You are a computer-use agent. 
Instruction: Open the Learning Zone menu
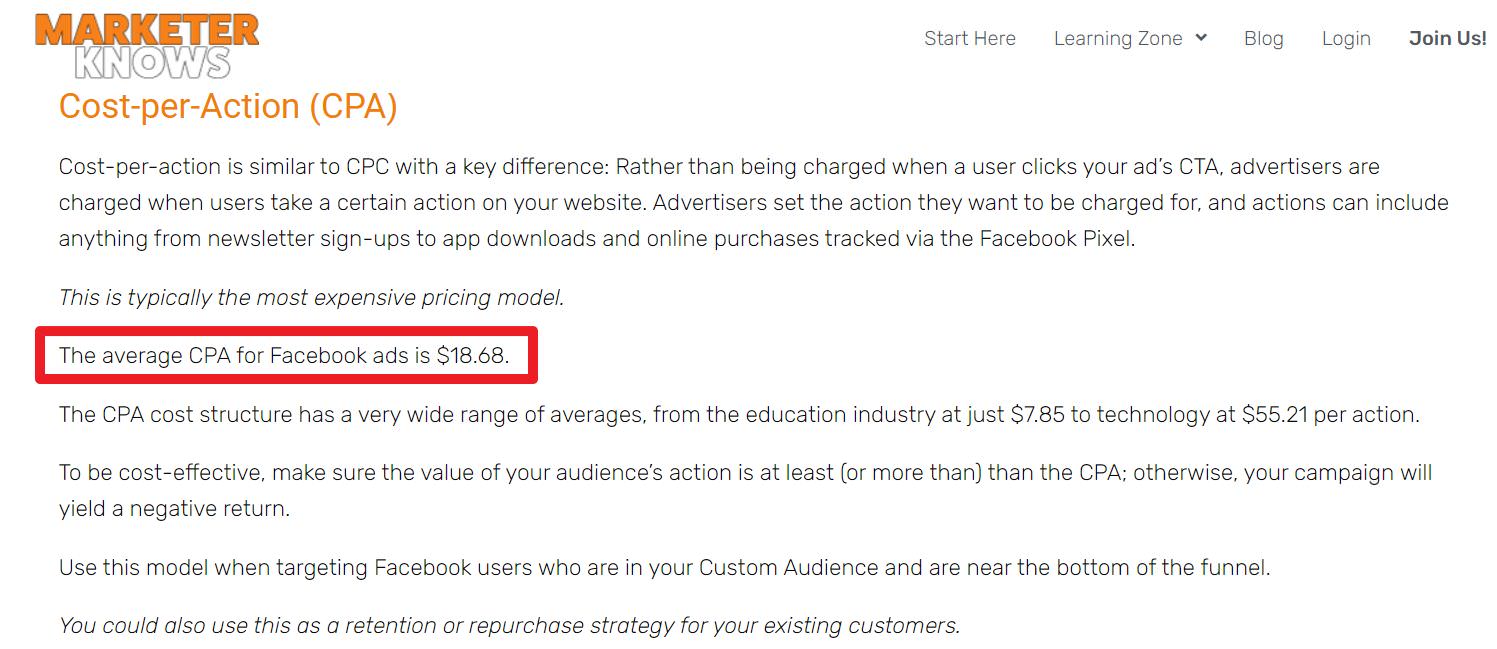1120,38
